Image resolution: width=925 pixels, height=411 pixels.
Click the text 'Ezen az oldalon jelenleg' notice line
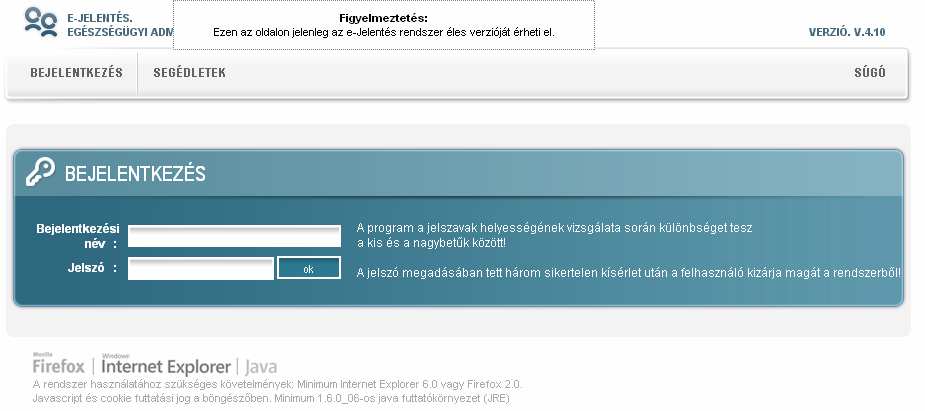[383, 32]
